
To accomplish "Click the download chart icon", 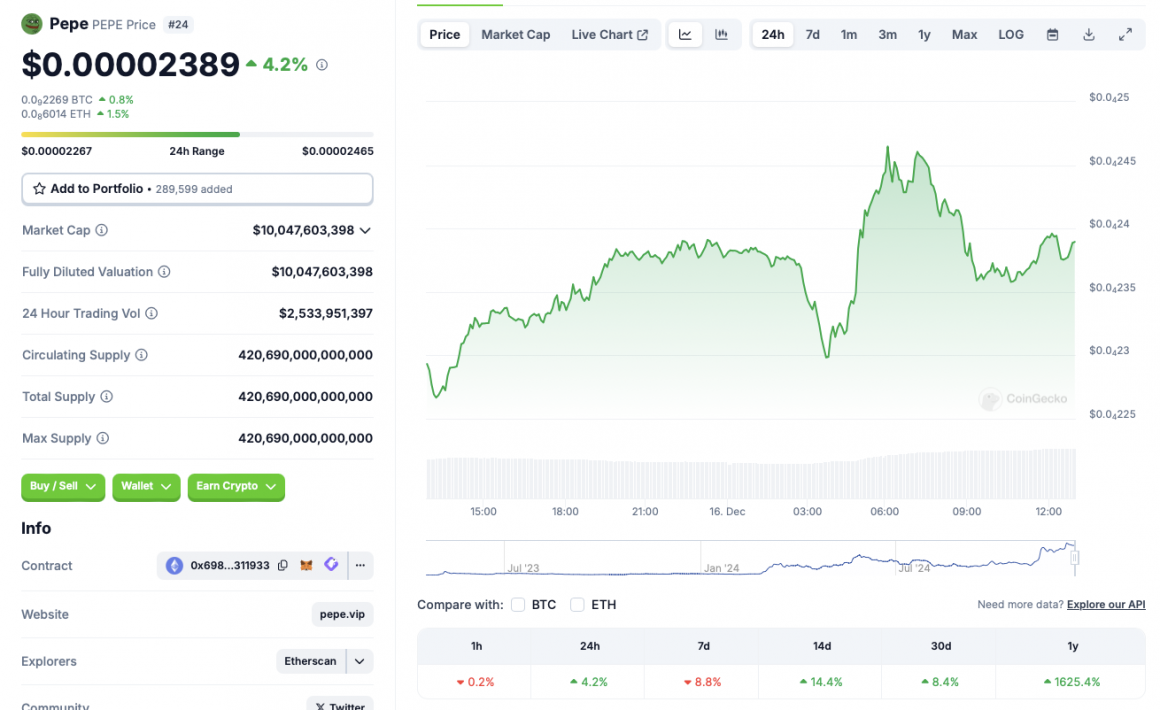I will (1088, 34).
